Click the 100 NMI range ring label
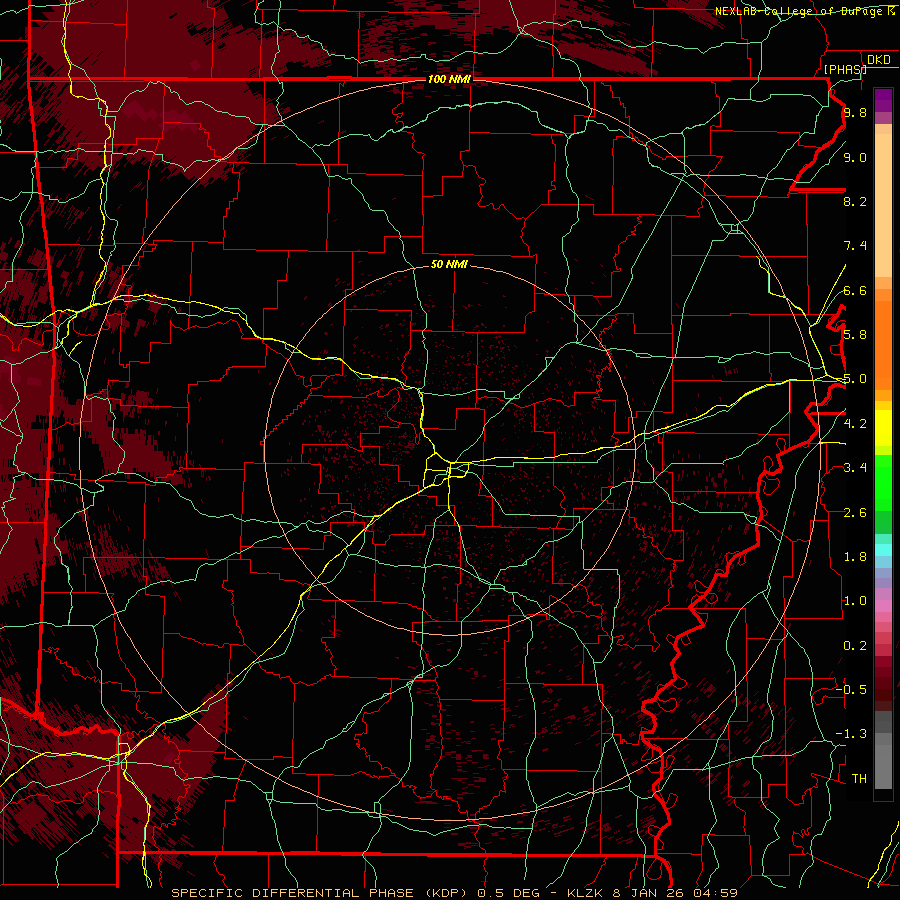The height and width of the screenshot is (900, 900). 449,79
